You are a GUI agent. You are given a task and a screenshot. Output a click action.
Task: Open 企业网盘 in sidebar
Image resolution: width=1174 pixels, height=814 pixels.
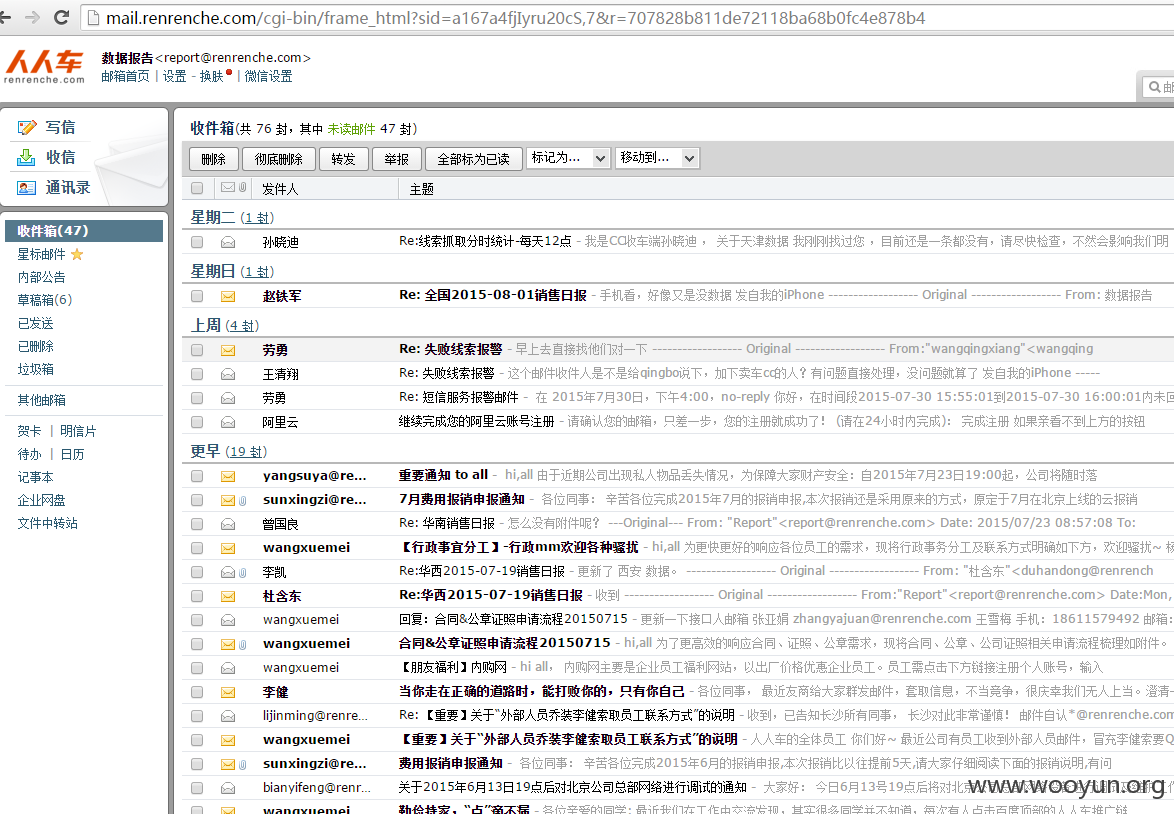pyautogui.click(x=41, y=500)
